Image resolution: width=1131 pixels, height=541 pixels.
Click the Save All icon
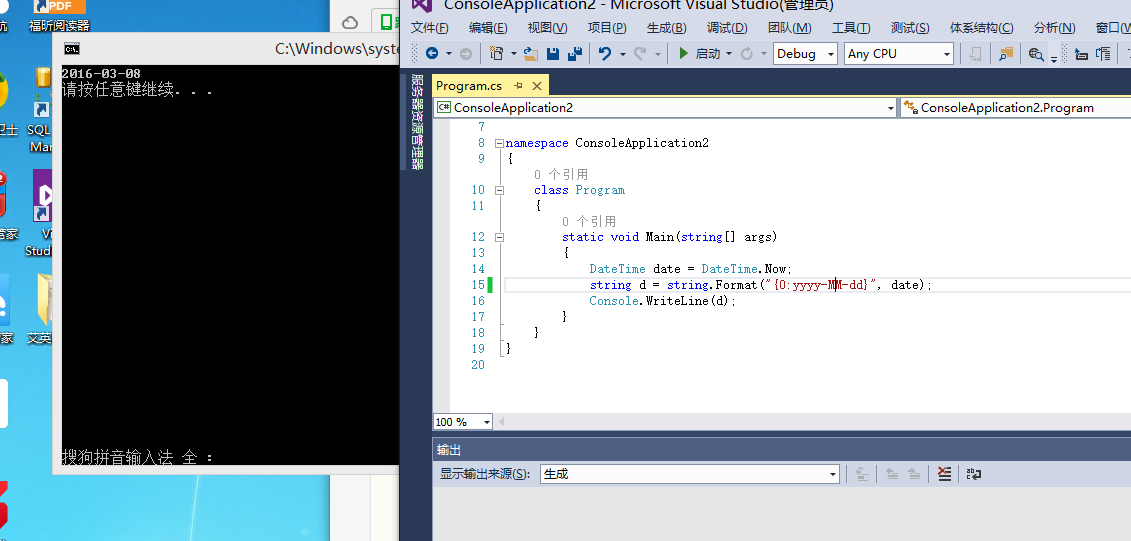pos(575,53)
